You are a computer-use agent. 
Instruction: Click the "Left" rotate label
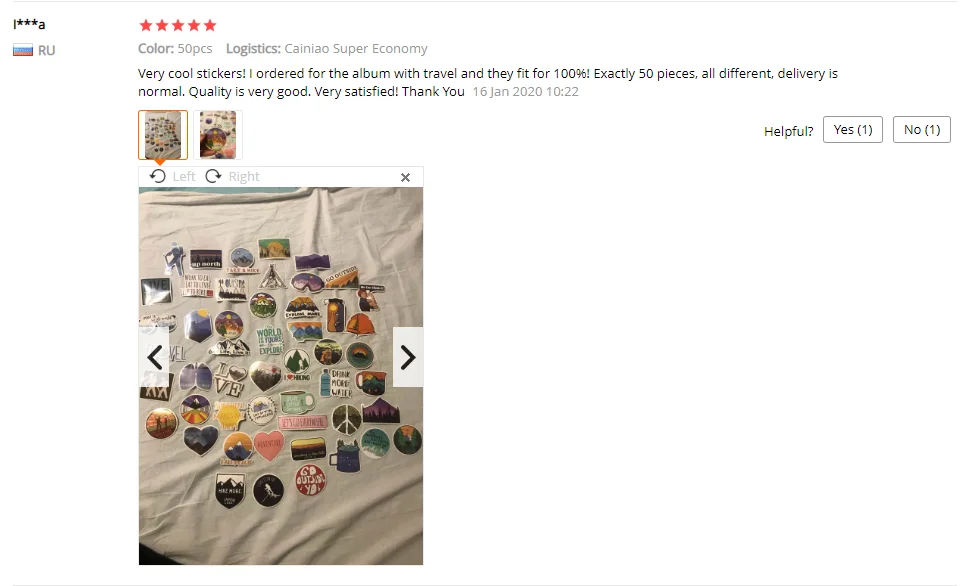point(184,177)
